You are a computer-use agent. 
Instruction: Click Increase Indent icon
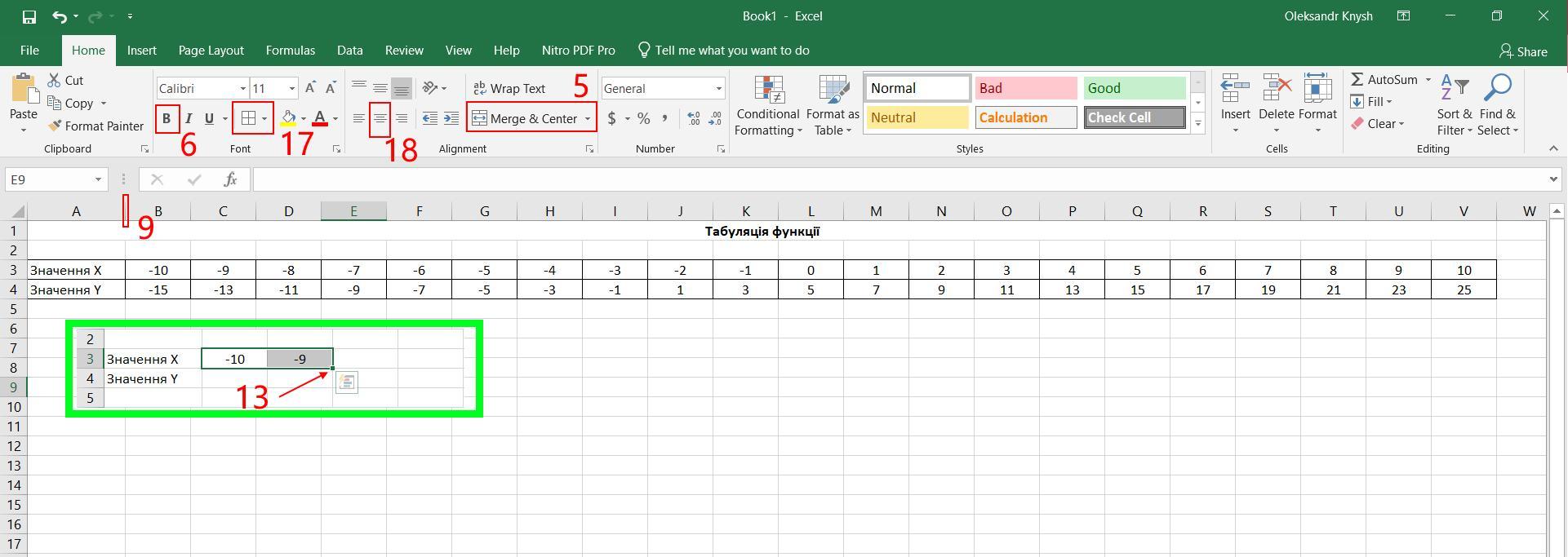click(451, 118)
